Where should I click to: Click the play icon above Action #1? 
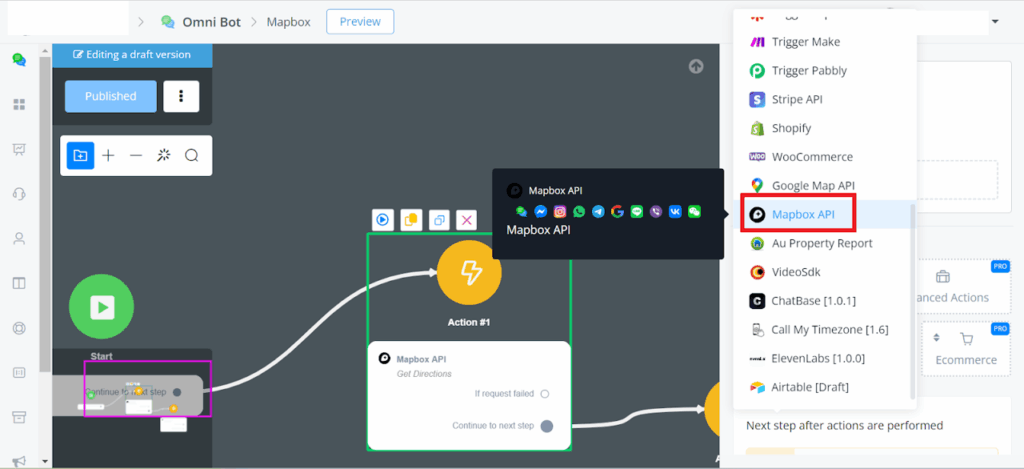pyautogui.click(x=382, y=219)
